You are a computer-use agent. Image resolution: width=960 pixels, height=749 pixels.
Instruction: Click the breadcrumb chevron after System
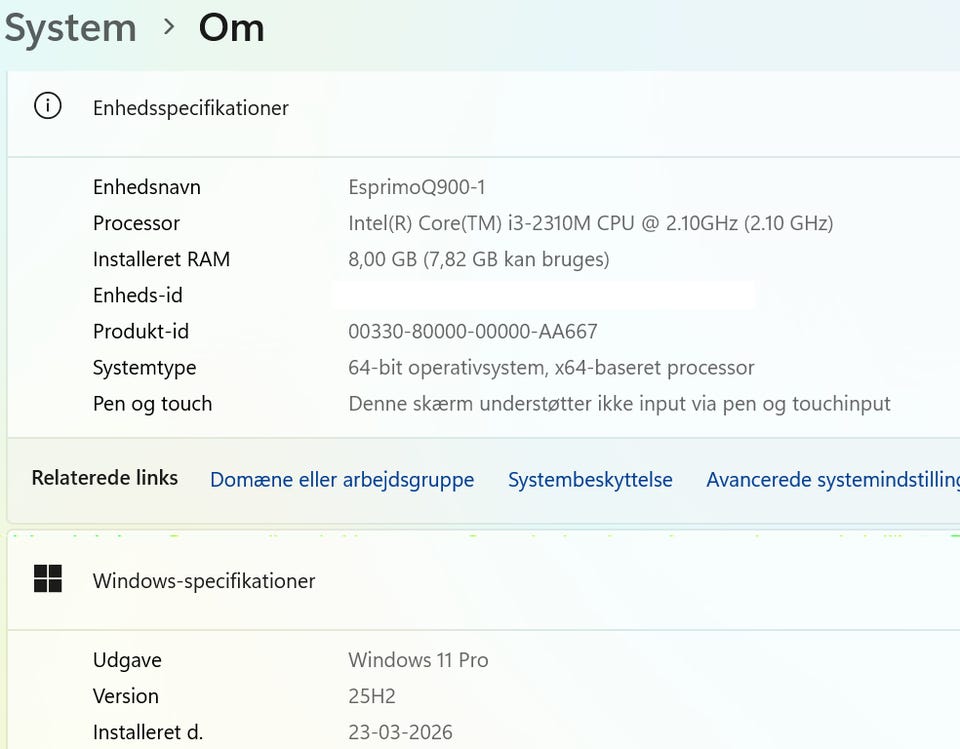pyautogui.click(x=169, y=27)
